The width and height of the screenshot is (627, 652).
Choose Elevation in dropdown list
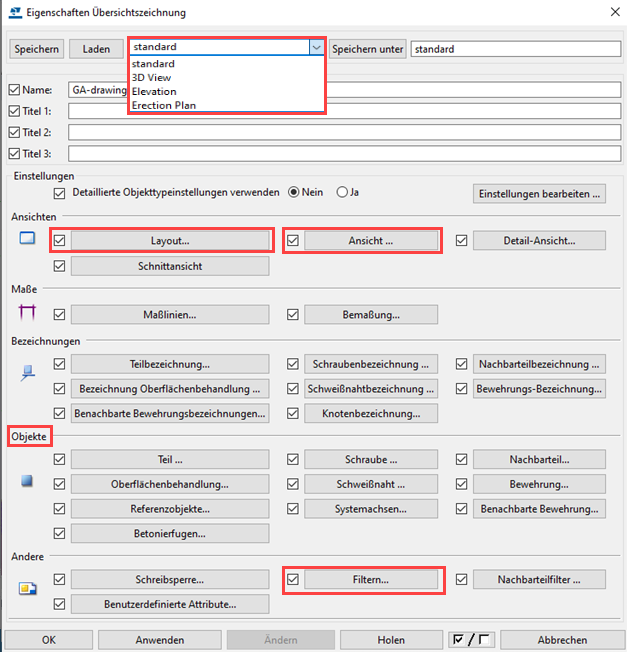tap(227, 91)
